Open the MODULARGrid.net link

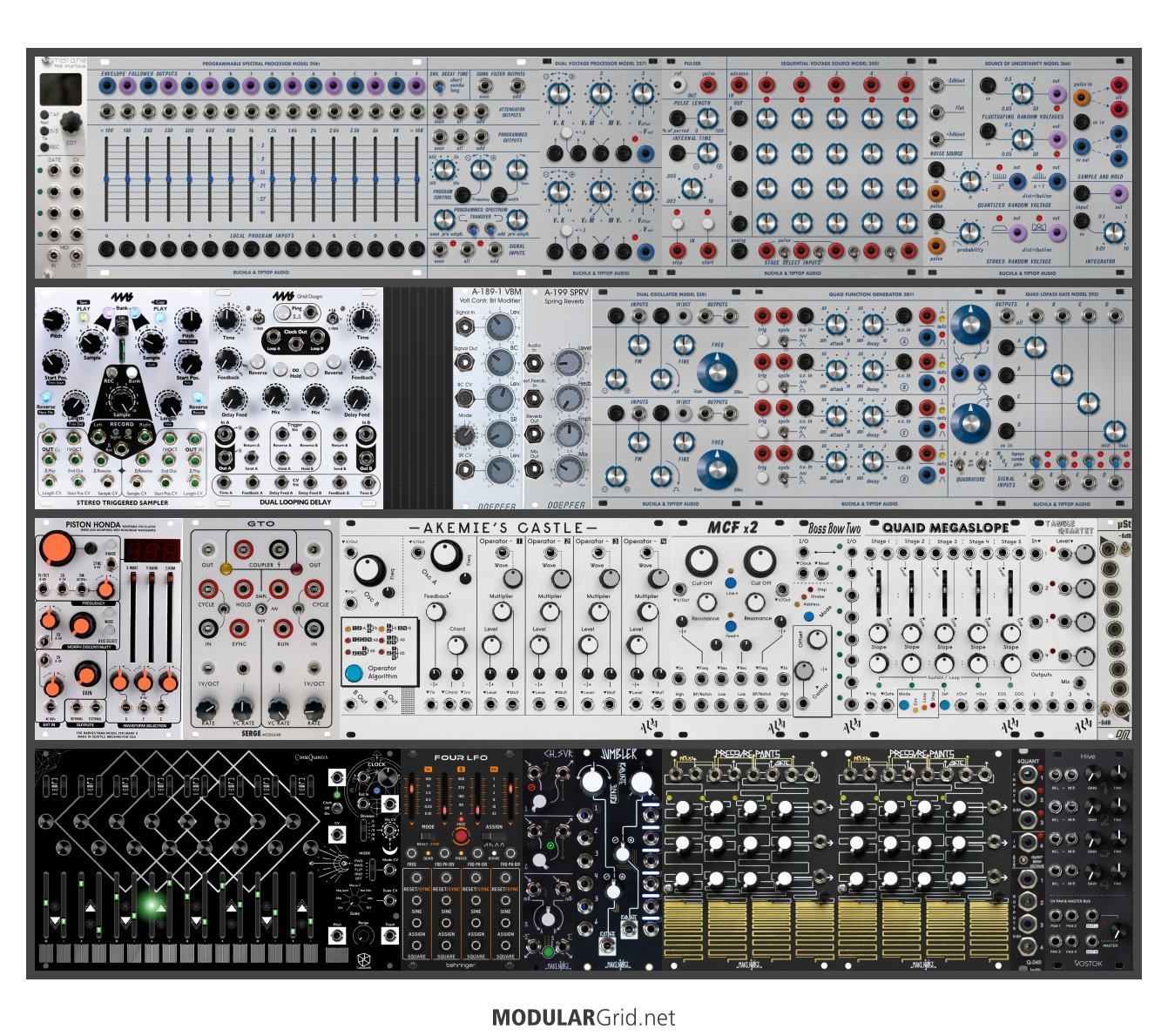click(583, 1017)
